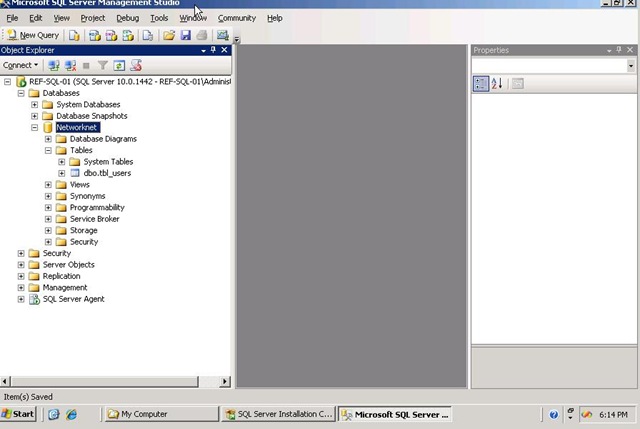Click the Categorized view icon in Properties

pyautogui.click(x=481, y=84)
